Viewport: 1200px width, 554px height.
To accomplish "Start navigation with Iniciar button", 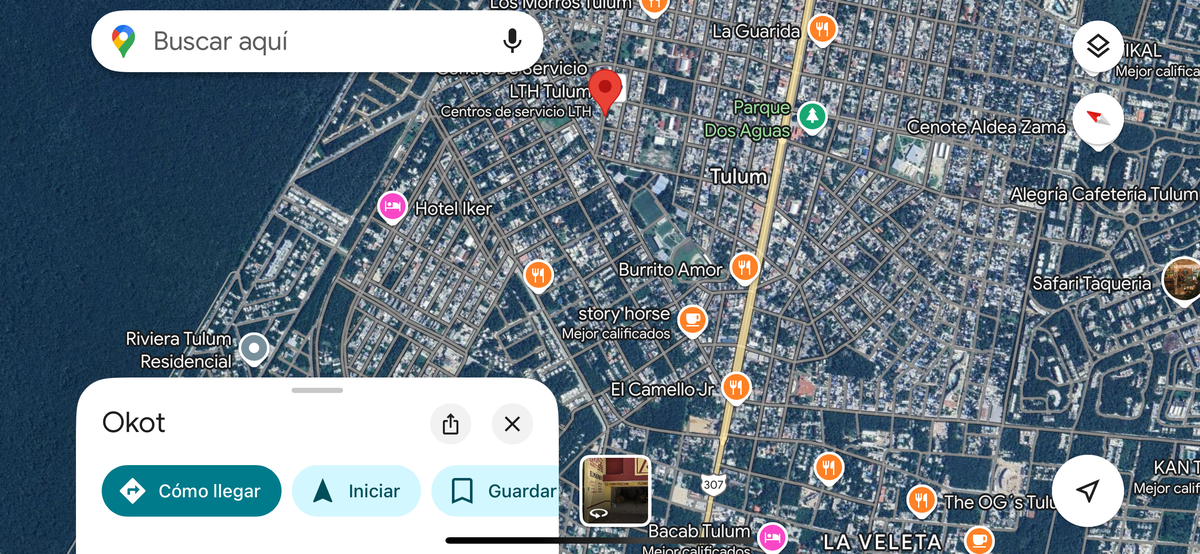I will (x=356, y=491).
